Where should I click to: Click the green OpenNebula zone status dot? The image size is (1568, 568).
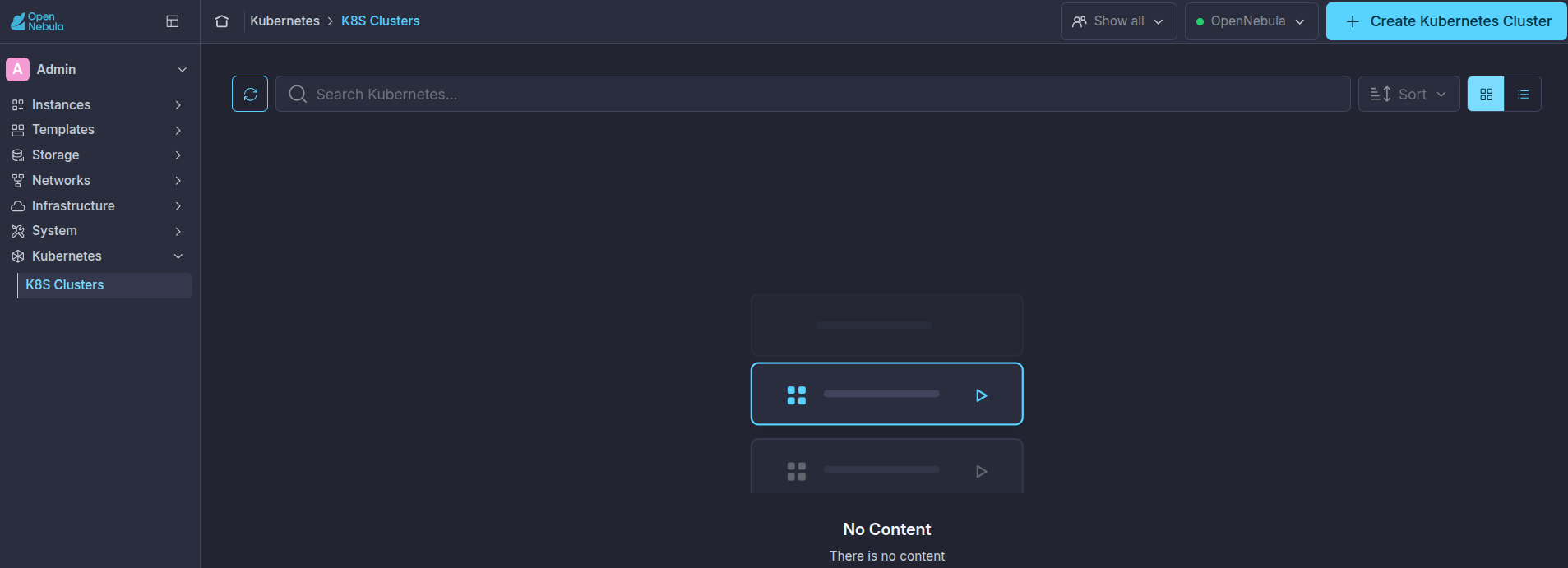1200,22
